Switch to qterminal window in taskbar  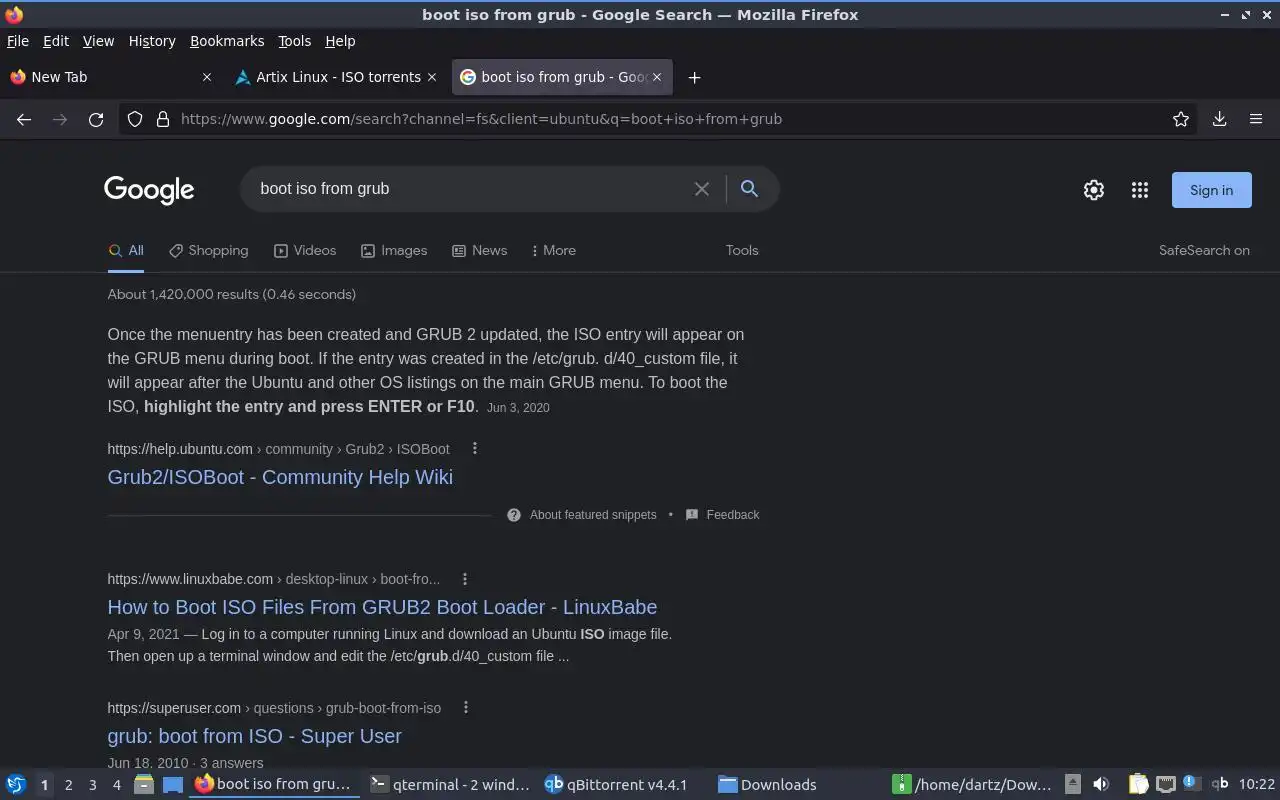pyautogui.click(x=450, y=785)
